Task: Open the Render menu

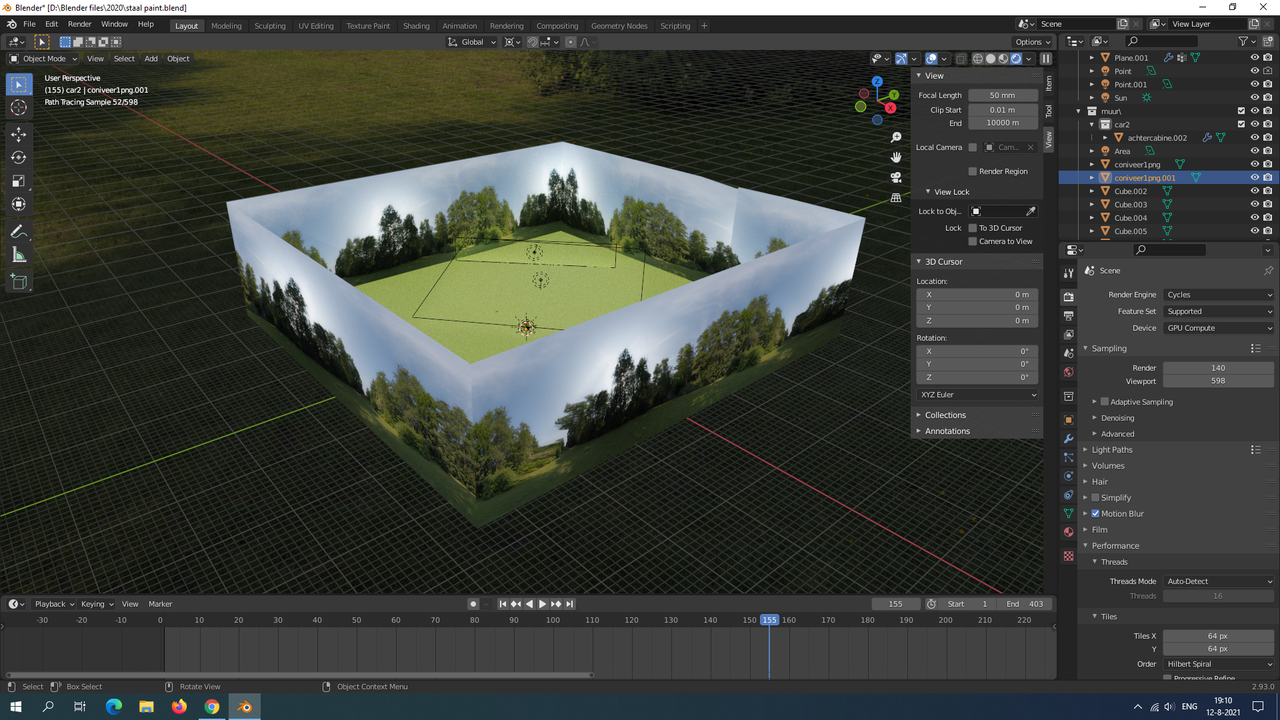Action: [80, 24]
